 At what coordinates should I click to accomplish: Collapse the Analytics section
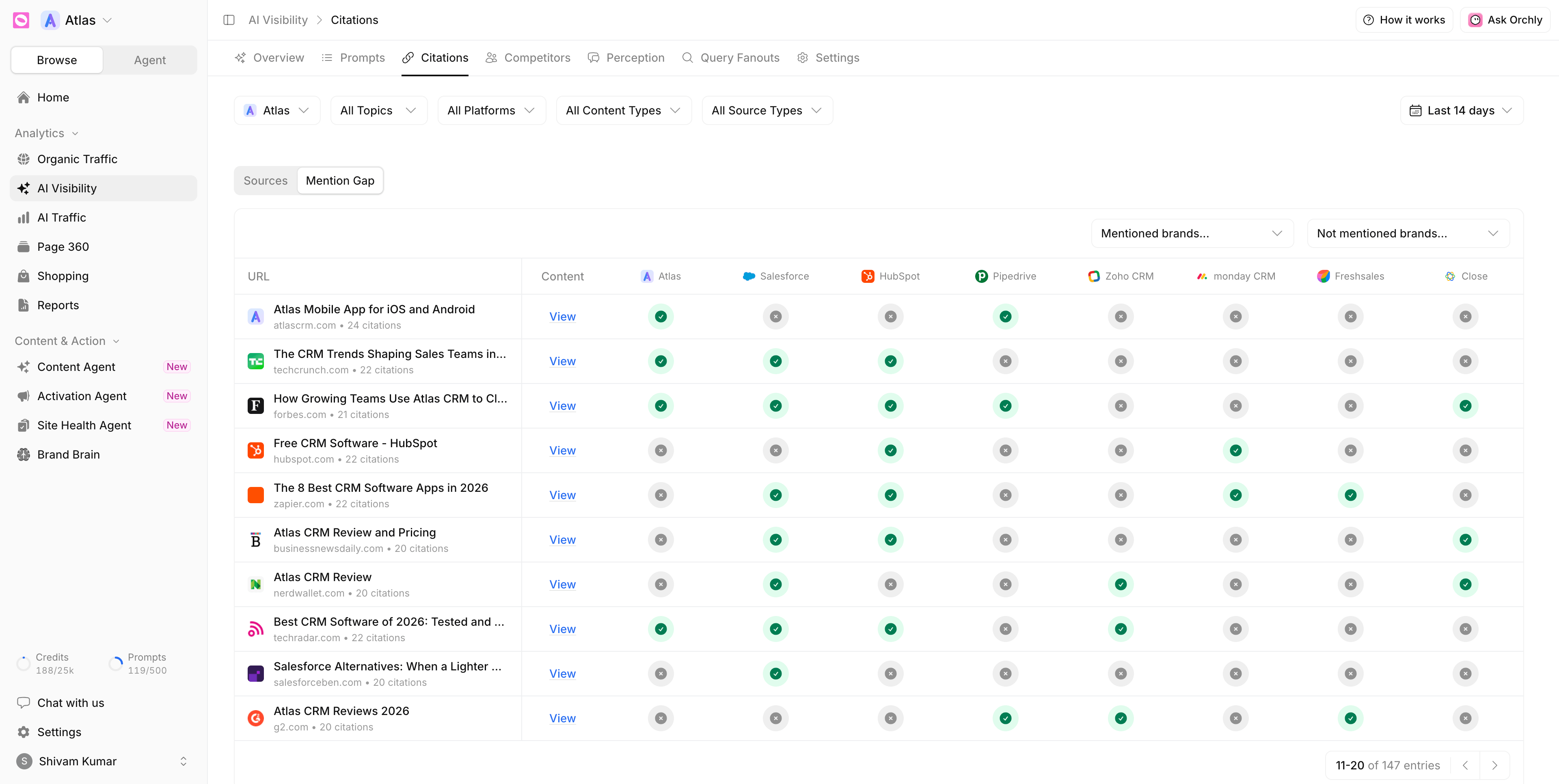47,133
